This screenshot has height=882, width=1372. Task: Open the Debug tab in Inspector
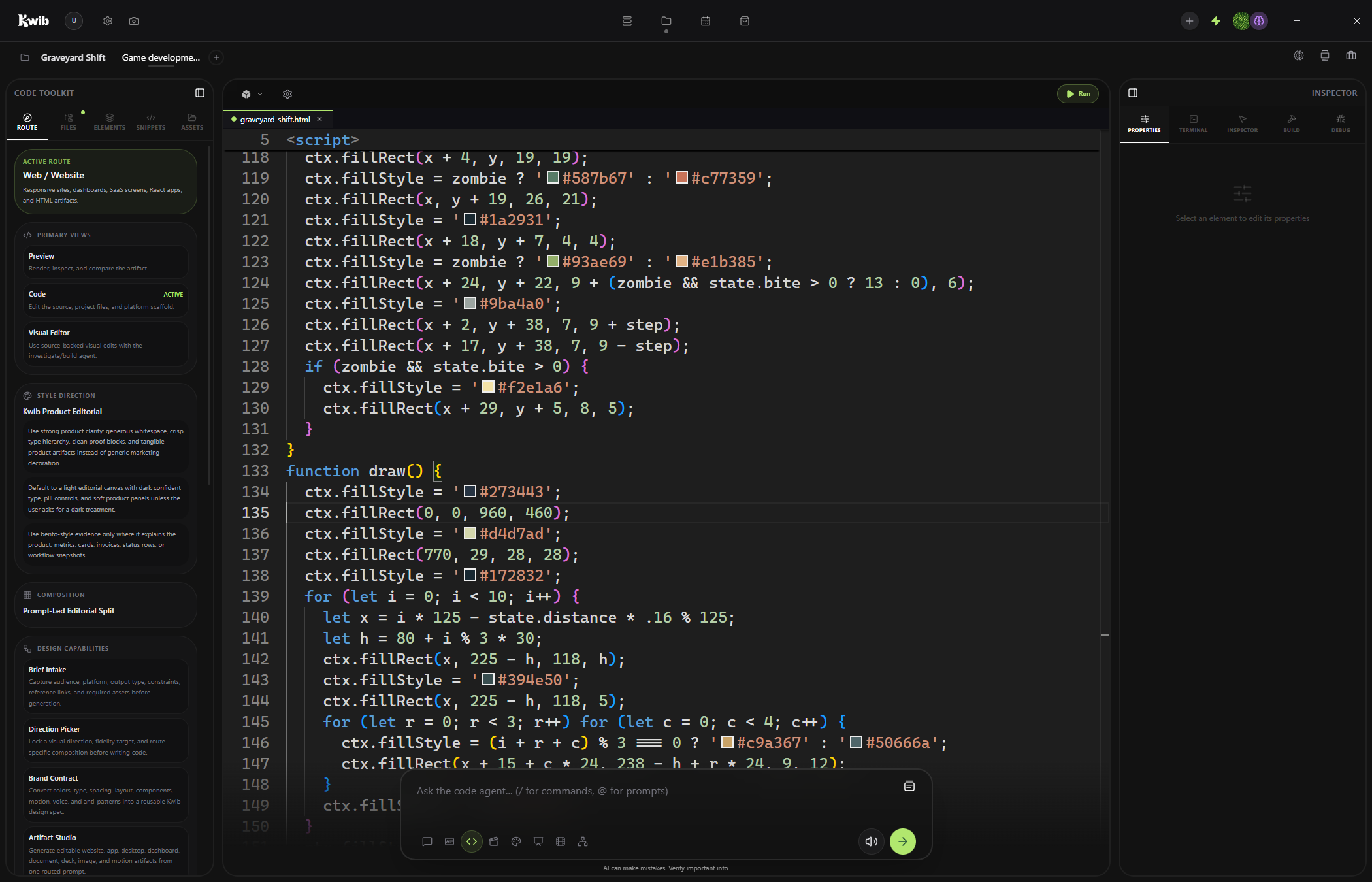pyautogui.click(x=1341, y=123)
